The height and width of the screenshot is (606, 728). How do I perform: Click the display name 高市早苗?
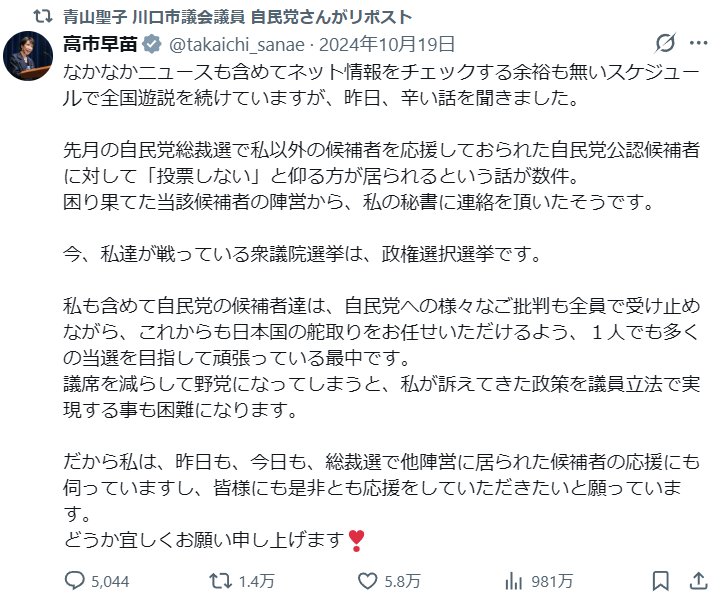point(102,44)
